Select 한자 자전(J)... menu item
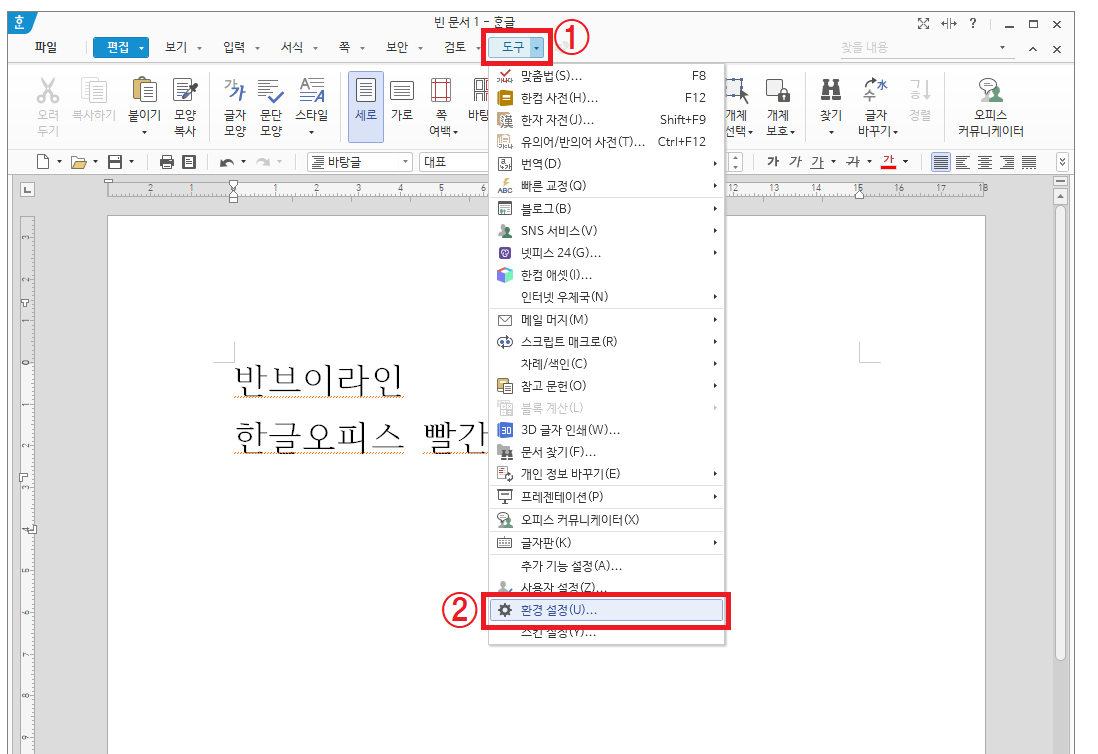 point(606,120)
